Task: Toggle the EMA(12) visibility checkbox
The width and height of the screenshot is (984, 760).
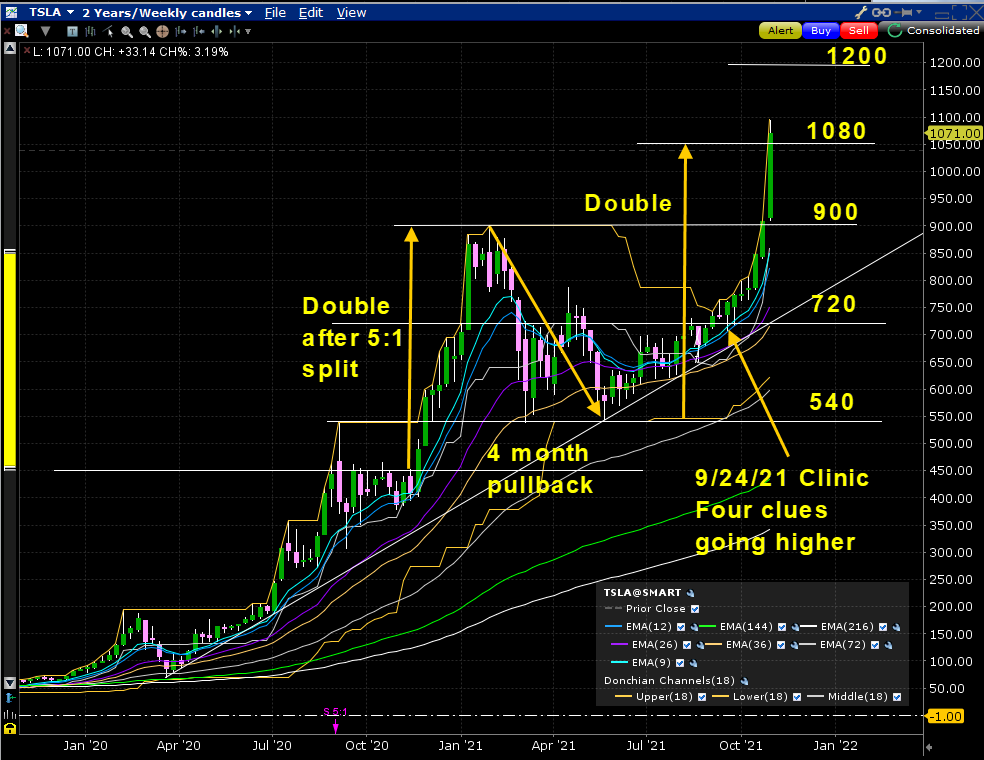Action: click(681, 627)
